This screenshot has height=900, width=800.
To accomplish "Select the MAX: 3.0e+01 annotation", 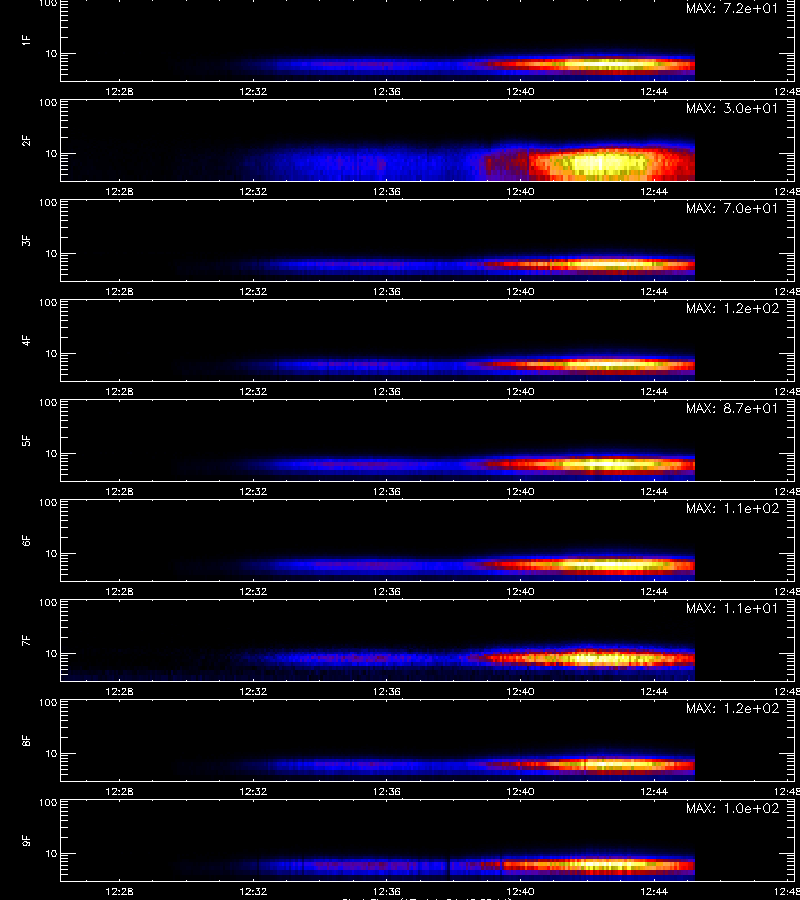I will (732, 108).
